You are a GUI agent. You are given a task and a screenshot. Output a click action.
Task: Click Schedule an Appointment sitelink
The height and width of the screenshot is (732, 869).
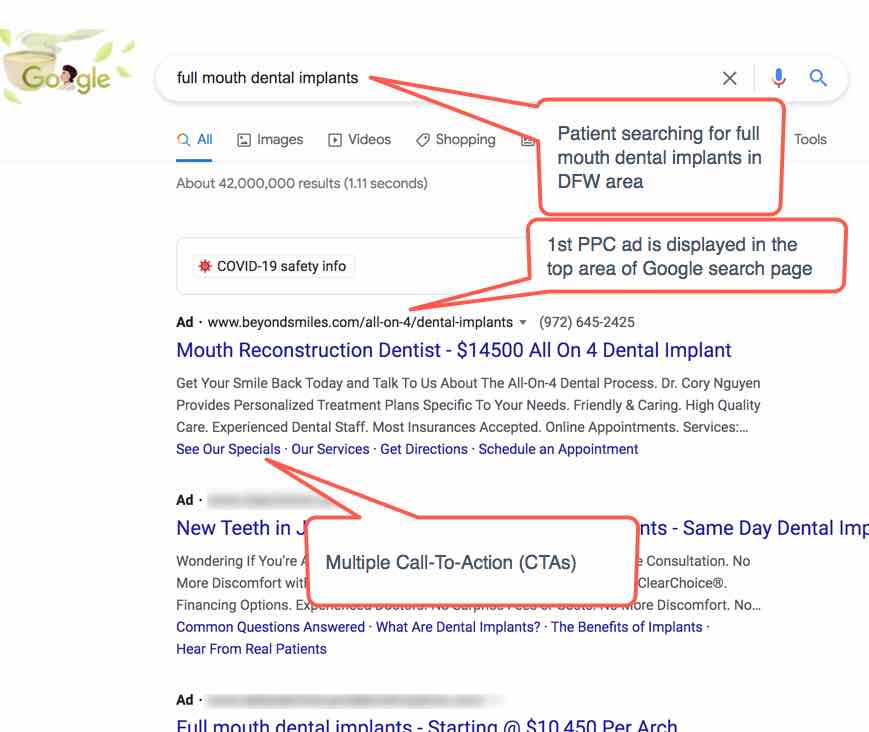point(558,449)
